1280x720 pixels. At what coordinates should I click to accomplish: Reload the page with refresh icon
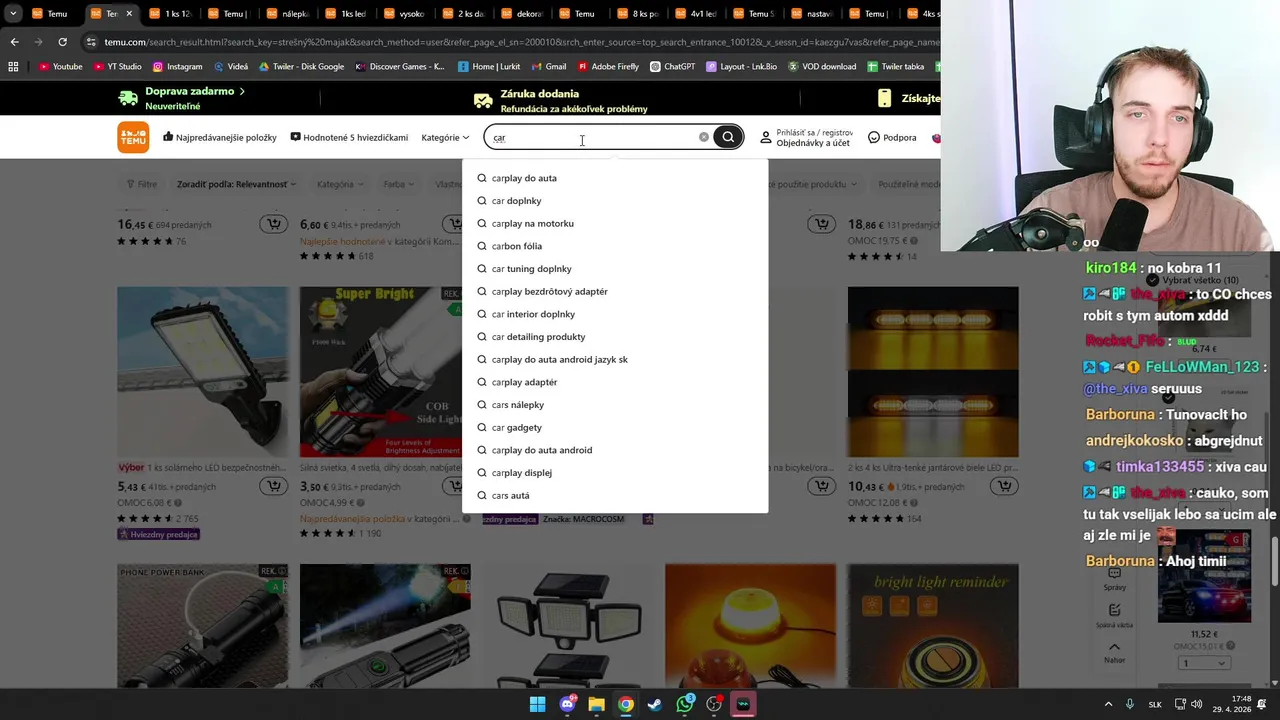click(62, 42)
